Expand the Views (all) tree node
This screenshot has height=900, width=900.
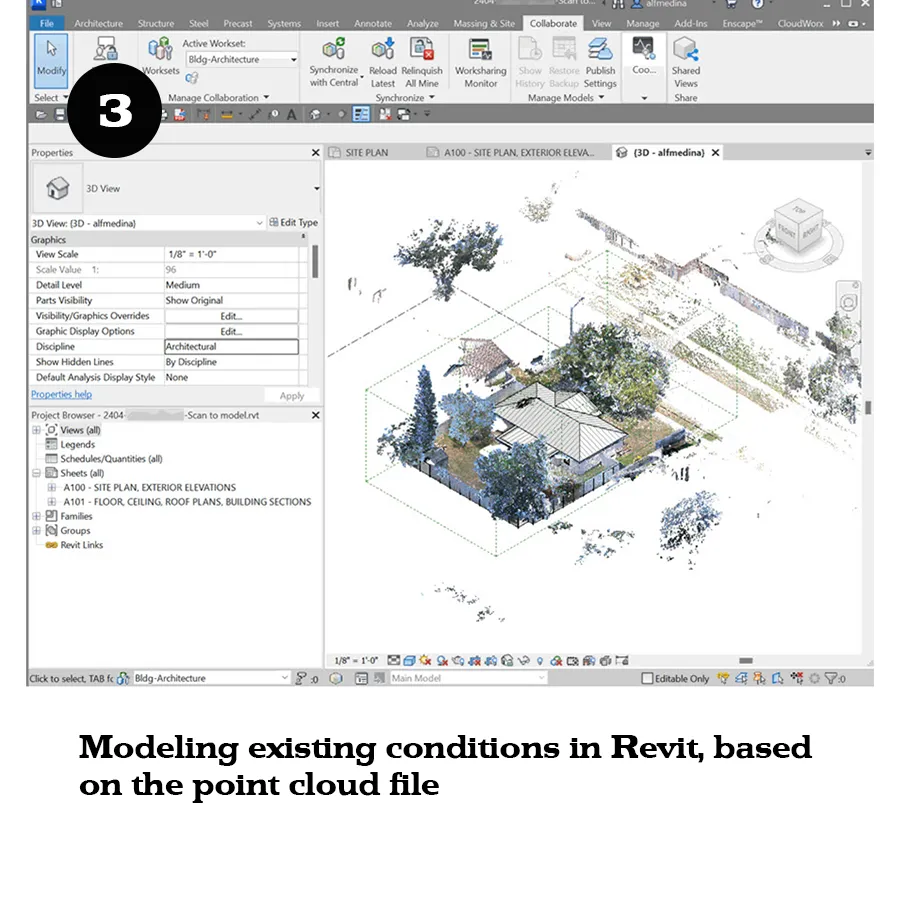[36, 430]
